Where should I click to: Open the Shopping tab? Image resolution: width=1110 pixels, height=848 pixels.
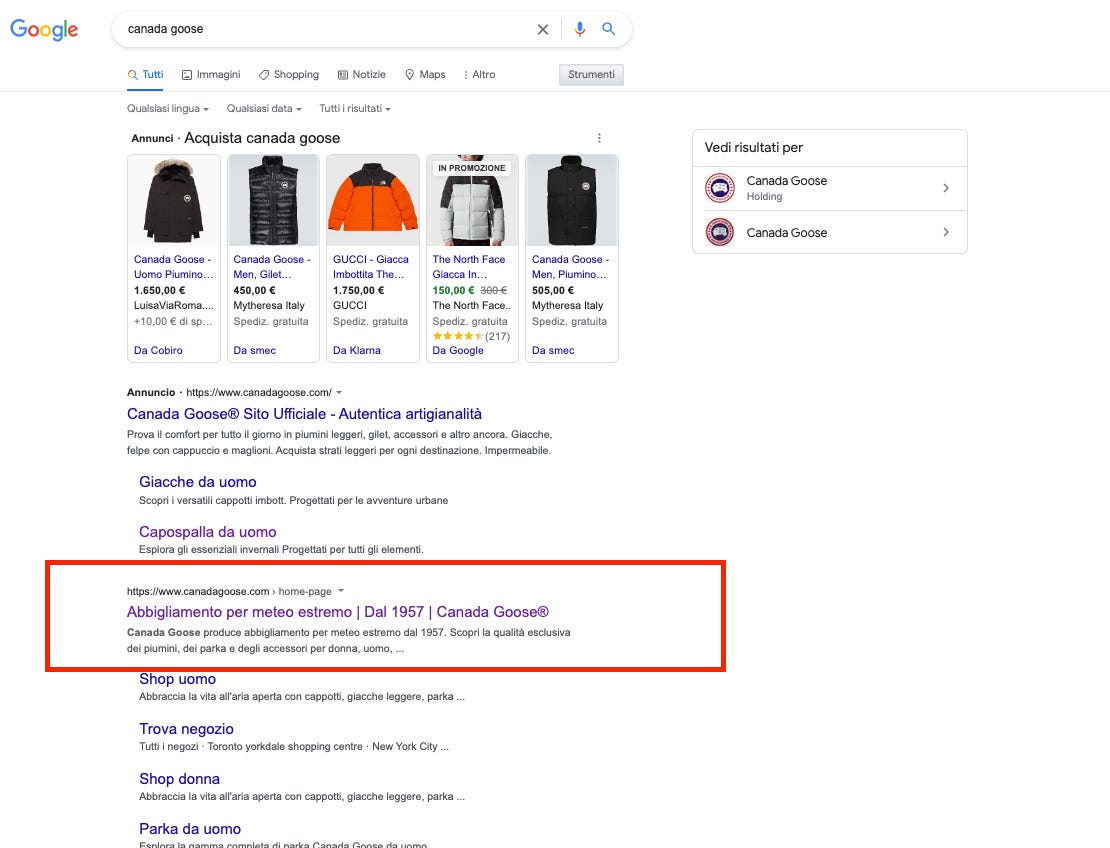(x=289, y=74)
